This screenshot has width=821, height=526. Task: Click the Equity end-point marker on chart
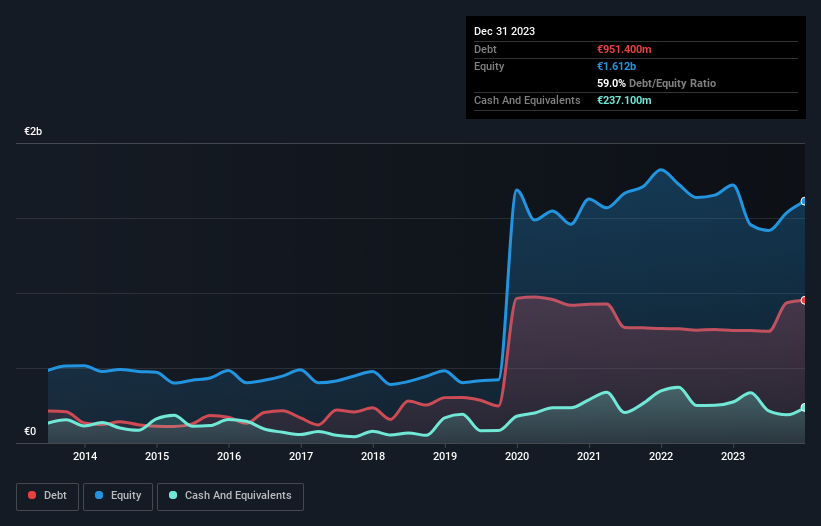804,202
